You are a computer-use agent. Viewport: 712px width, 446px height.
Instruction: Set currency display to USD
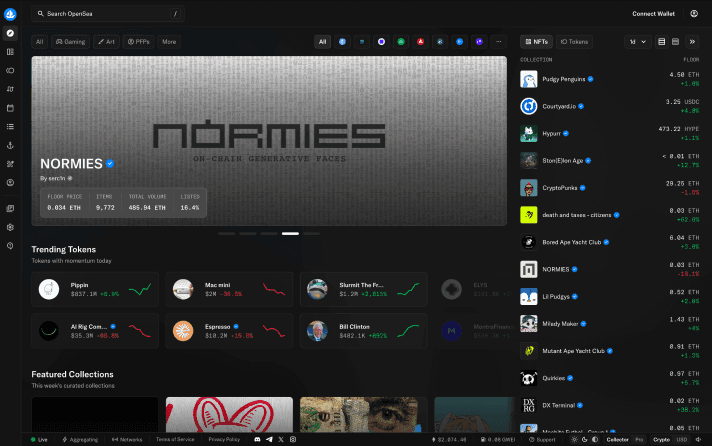pos(682,439)
